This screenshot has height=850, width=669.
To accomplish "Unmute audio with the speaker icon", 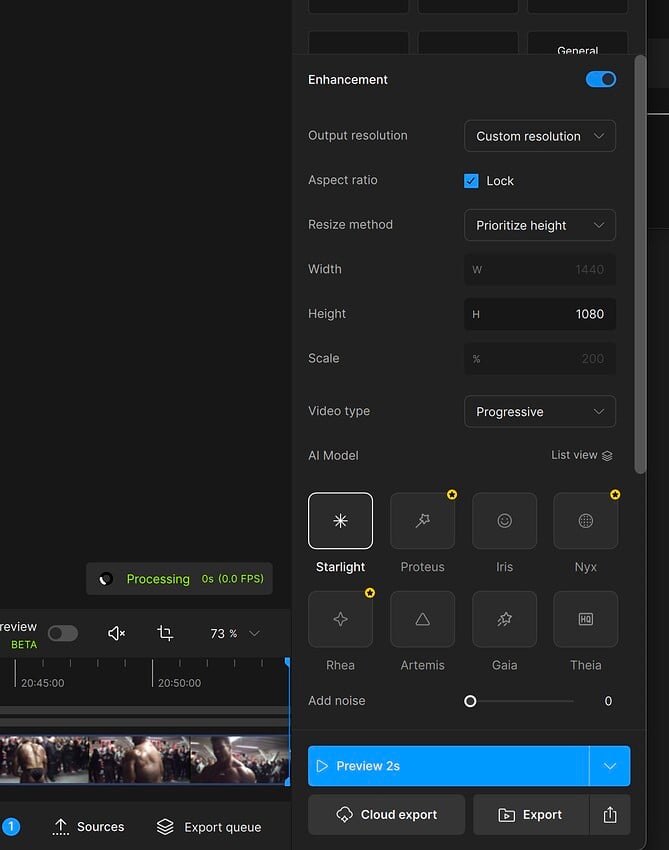I will click(116, 633).
